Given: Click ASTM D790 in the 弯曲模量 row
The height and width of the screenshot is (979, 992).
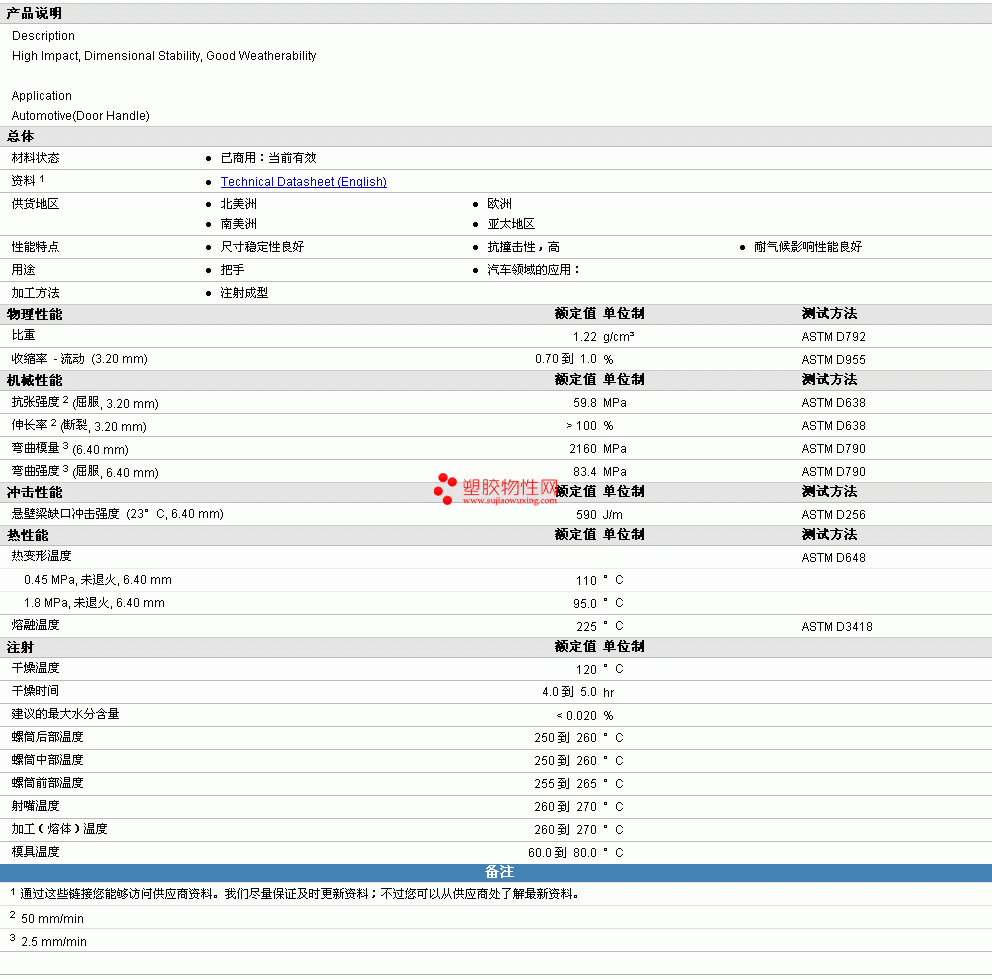Looking at the screenshot, I should (833, 449).
